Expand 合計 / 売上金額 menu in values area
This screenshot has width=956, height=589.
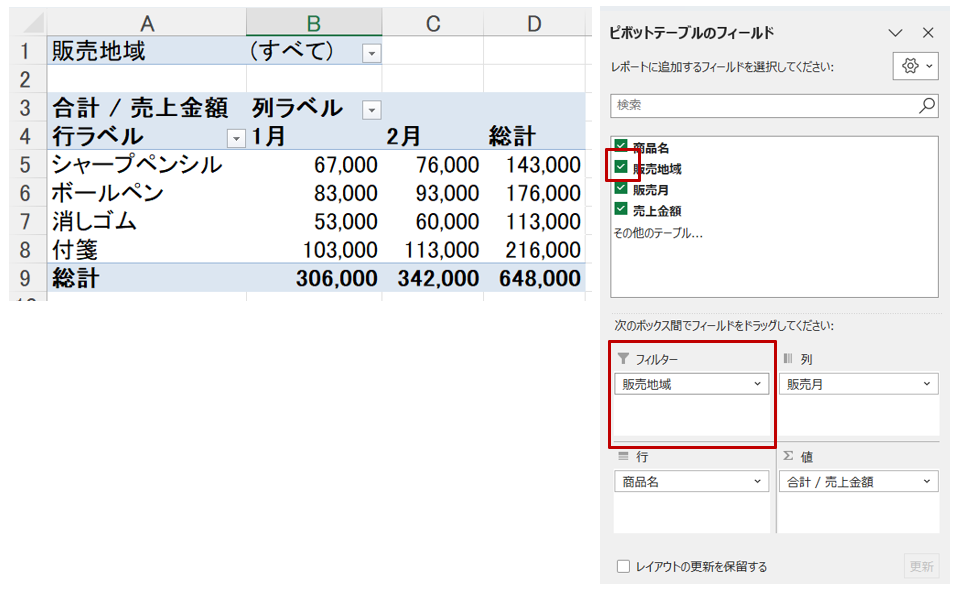pos(927,482)
